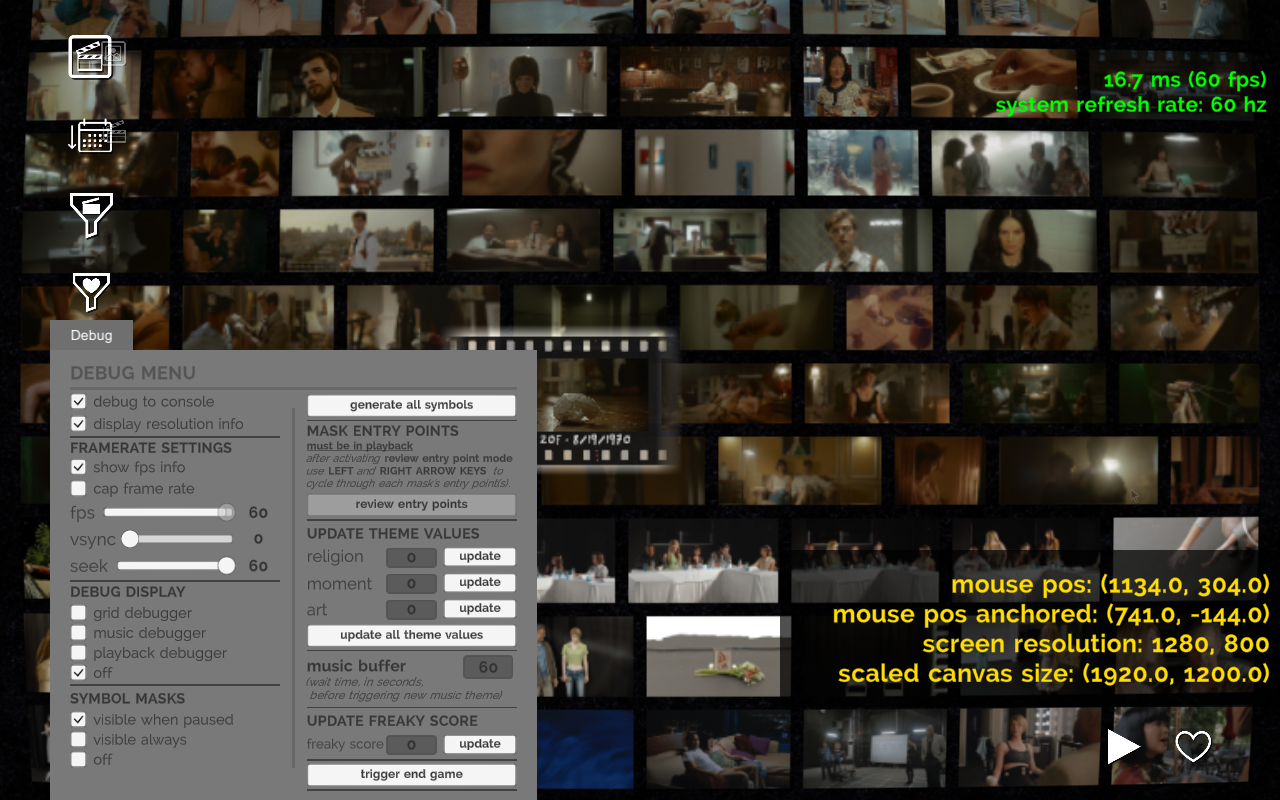
Task: Turn on the 'playback debugger' checkbox
Action: [x=78, y=653]
